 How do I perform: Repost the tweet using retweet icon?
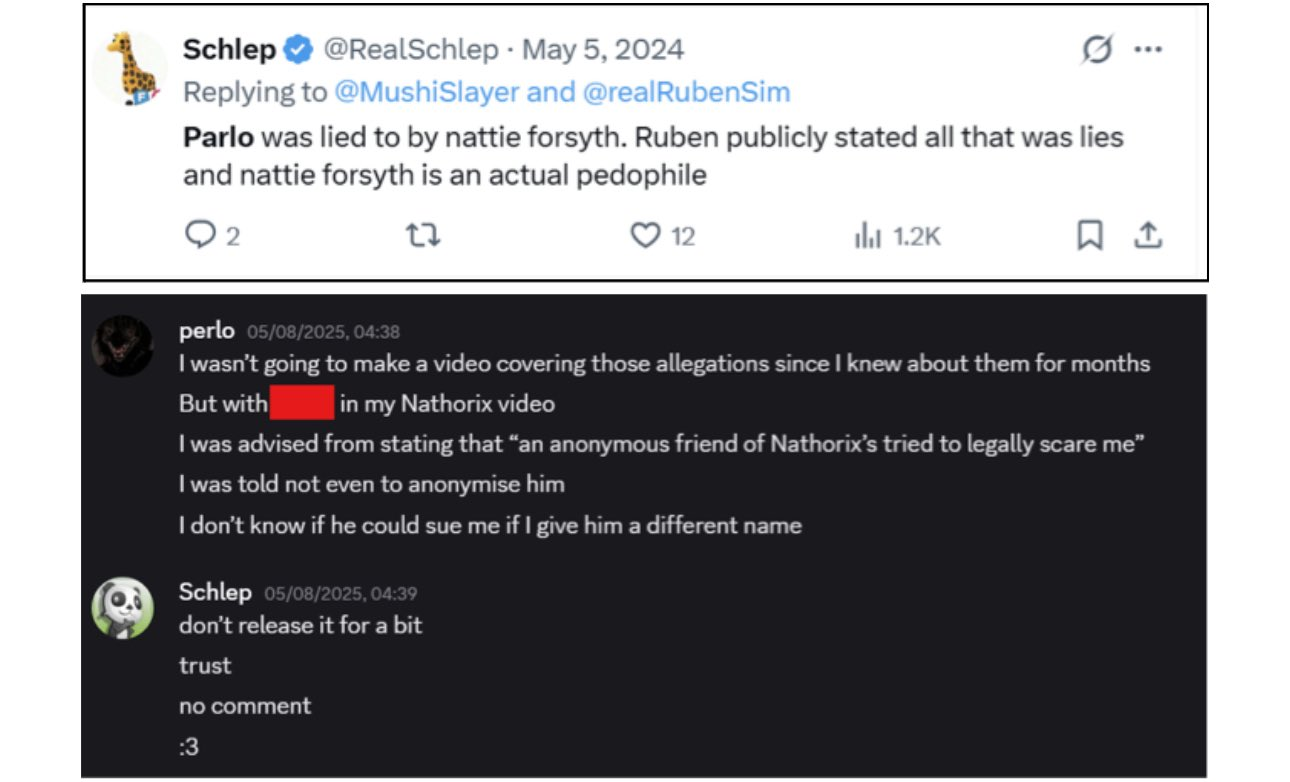point(423,235)
